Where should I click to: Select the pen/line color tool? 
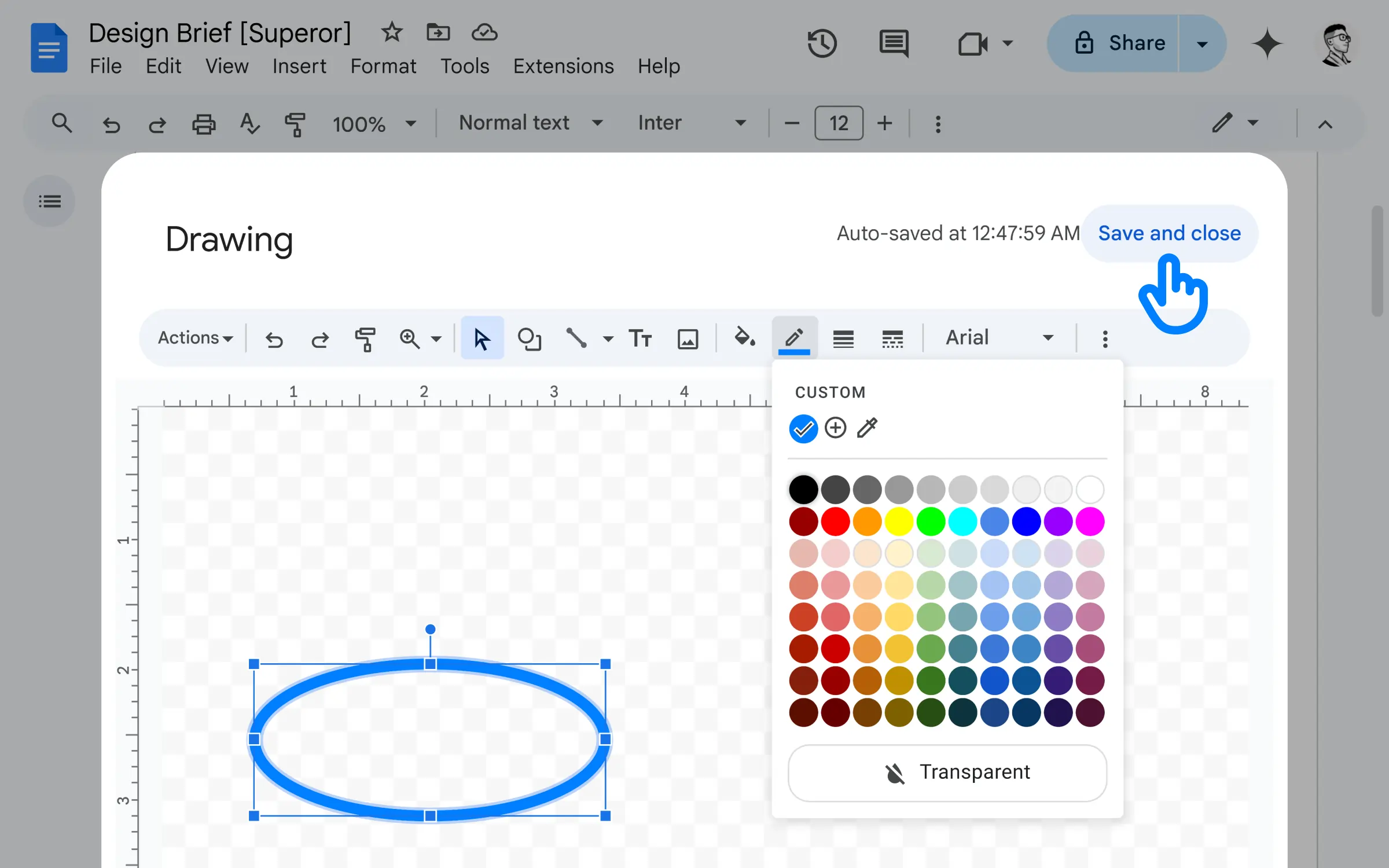tap(794, 338)
